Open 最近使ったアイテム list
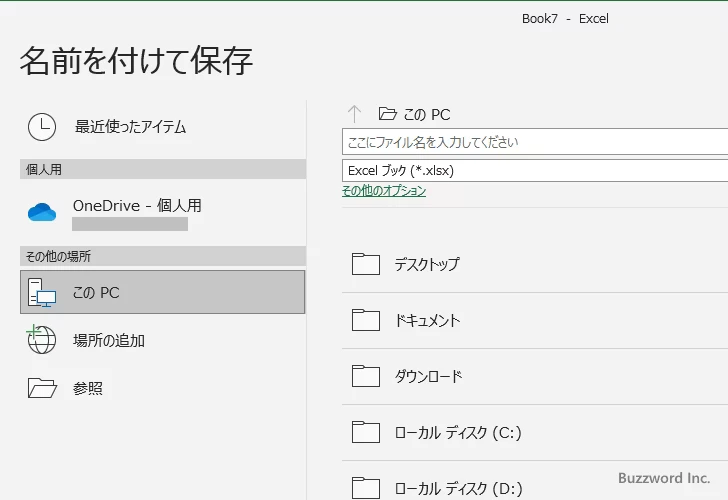Image resolution: width=728 pixels, height=500 pixels. pyautogui.click(x=162, y=127)
